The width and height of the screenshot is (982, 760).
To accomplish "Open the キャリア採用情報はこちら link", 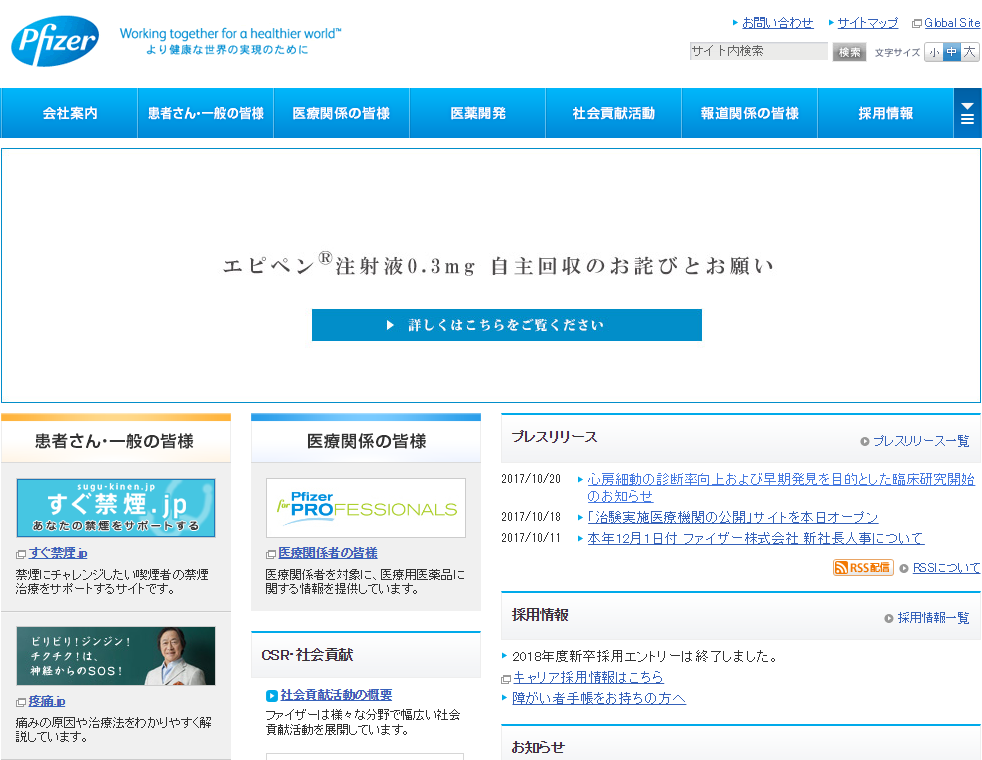I will point(588,677).
